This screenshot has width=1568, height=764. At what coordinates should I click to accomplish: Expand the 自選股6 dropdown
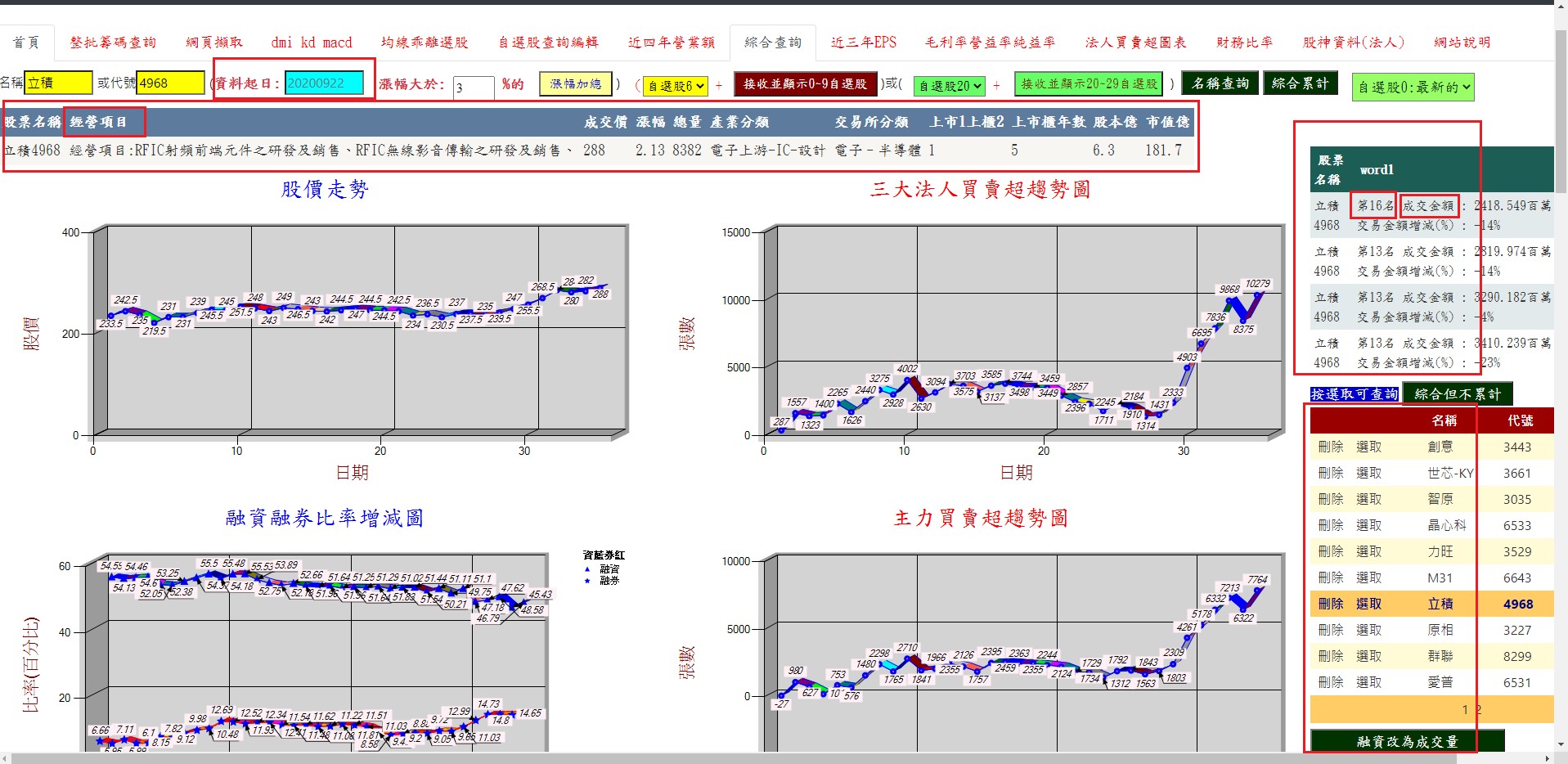(x=675, y=85)
